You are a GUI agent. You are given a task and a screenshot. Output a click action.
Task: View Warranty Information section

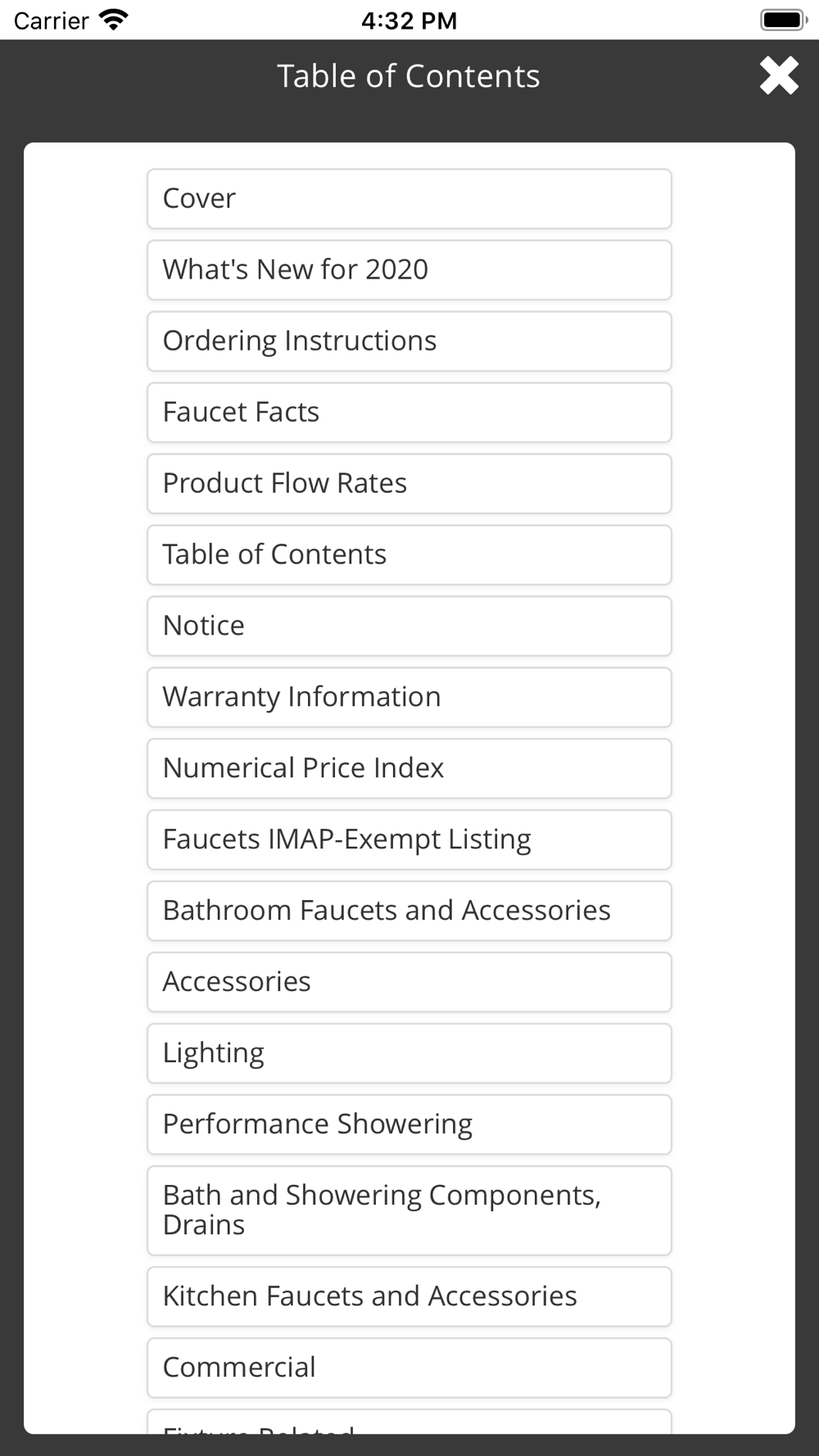tap(409, 698)
